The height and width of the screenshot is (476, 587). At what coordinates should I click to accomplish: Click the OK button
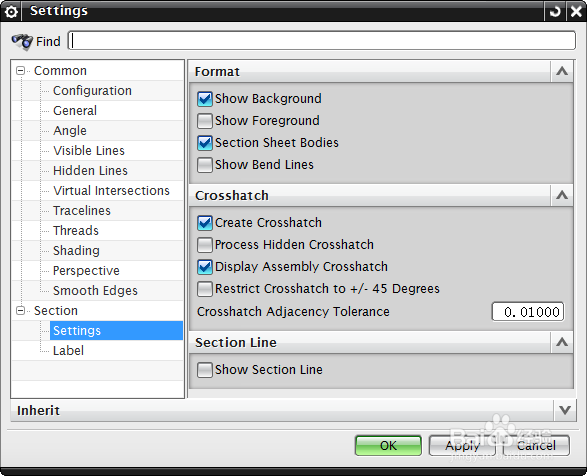point(388,445)
